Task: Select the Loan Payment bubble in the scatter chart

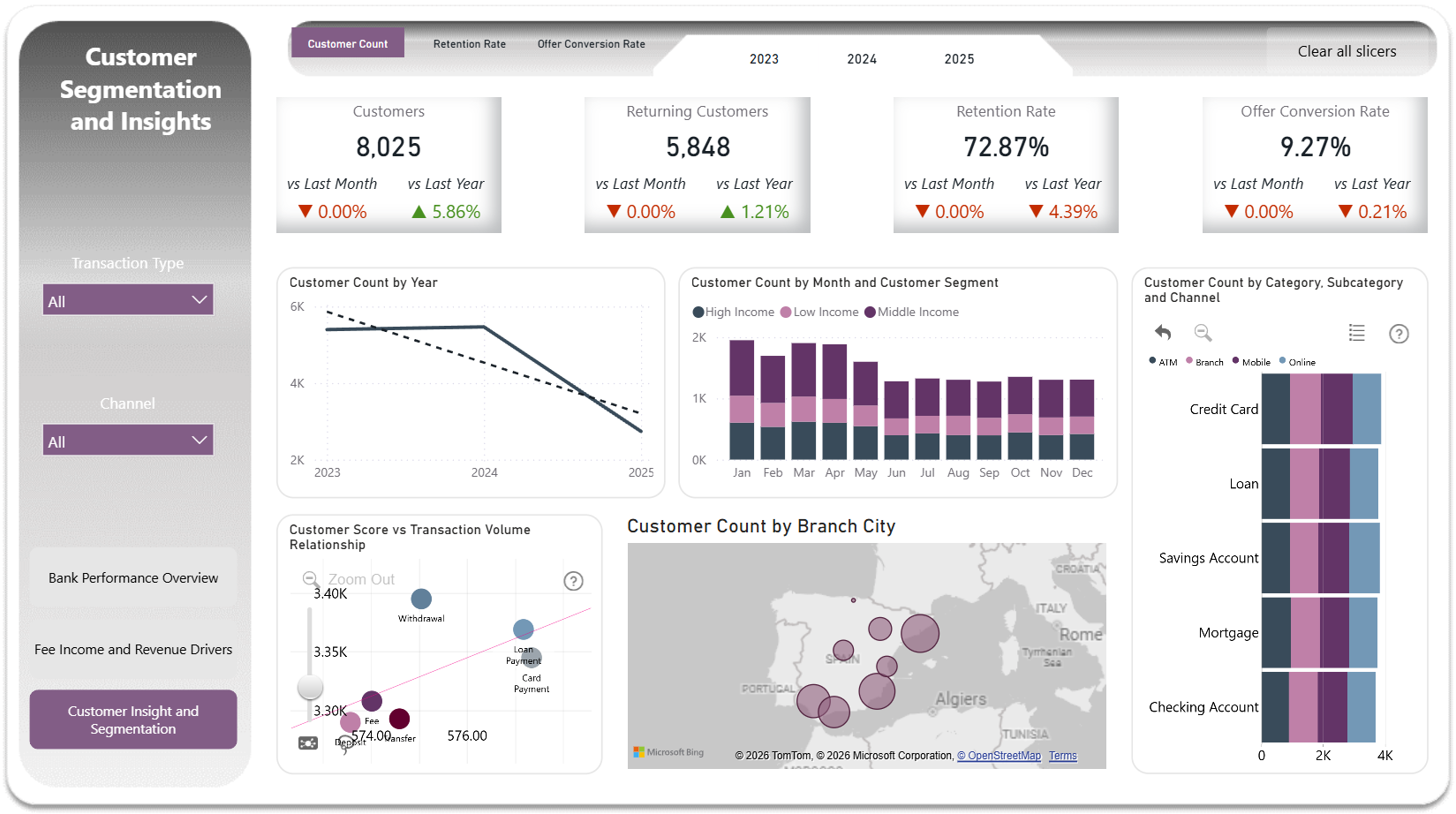Action: [524, 629]
